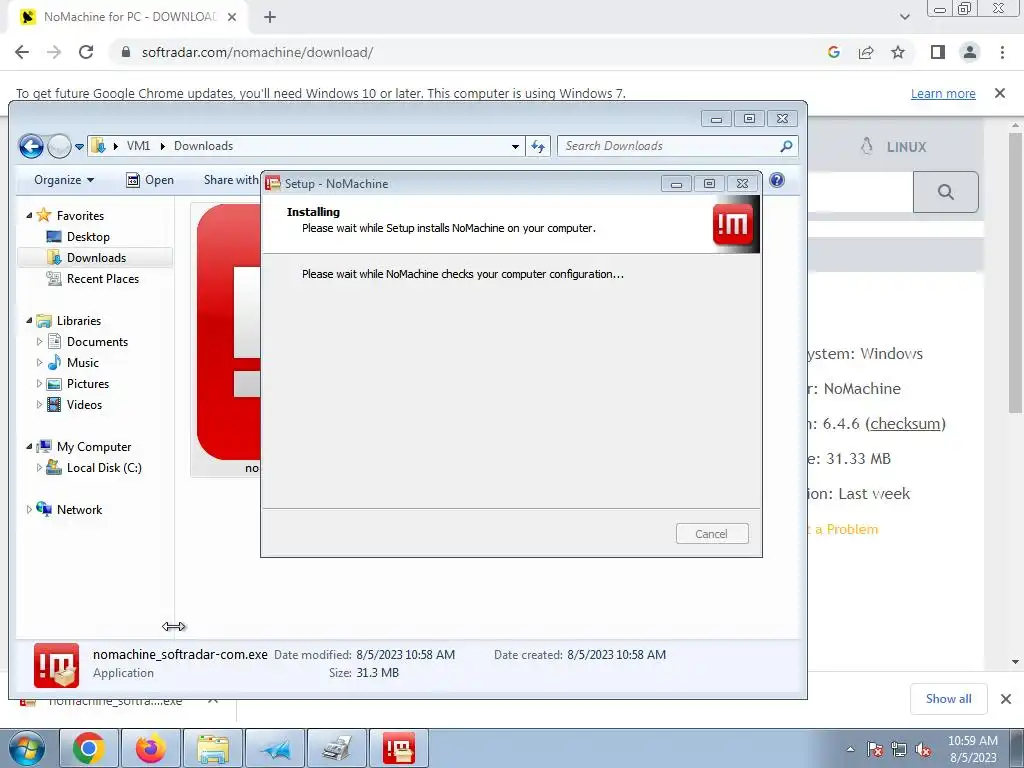Open the checksum link
This screenshot has width=1024, height=768.
(905, 423)
